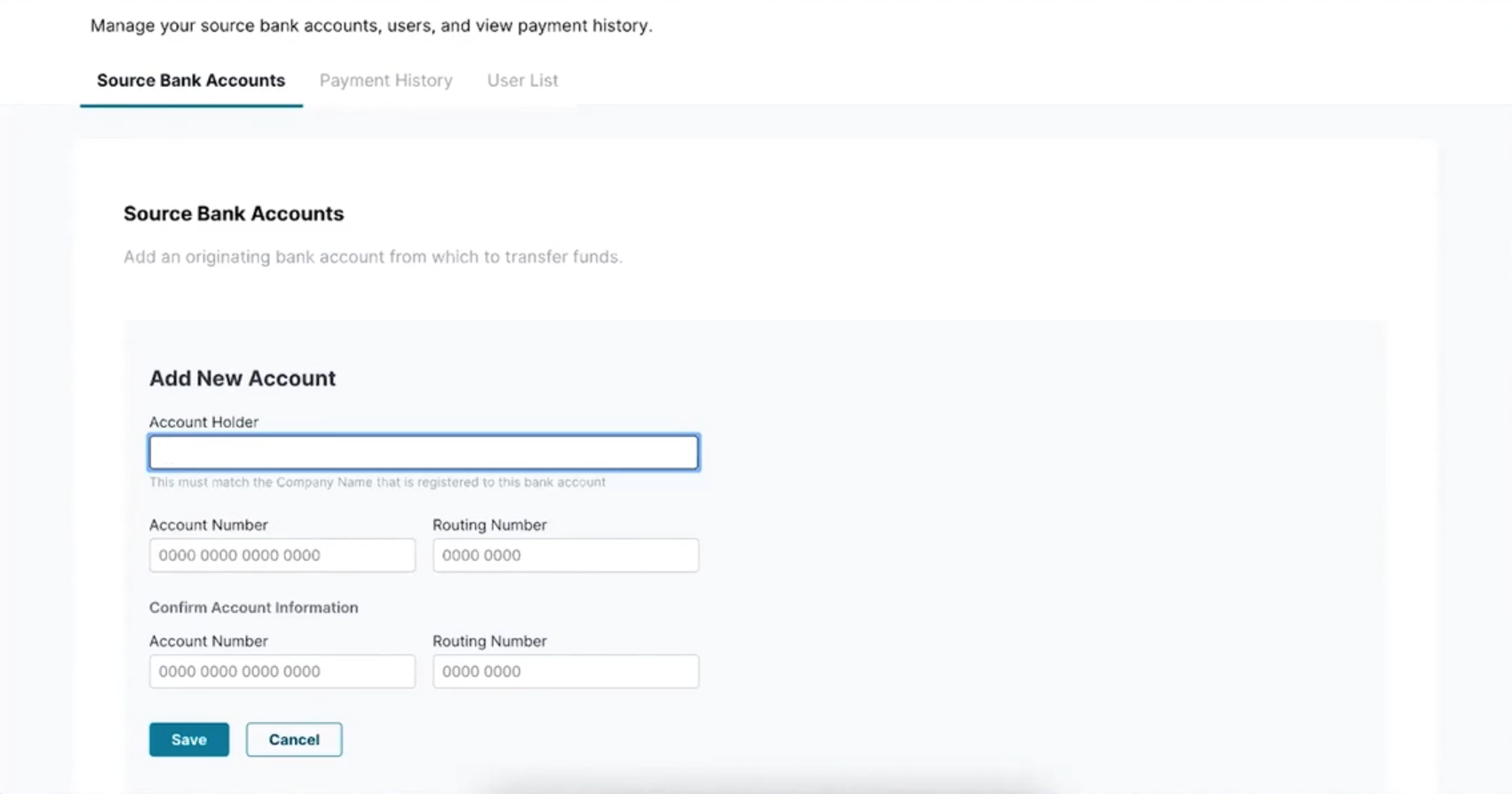Select the 'Confirm Account Information' label

pyautogui.click(x=254, y=607)
